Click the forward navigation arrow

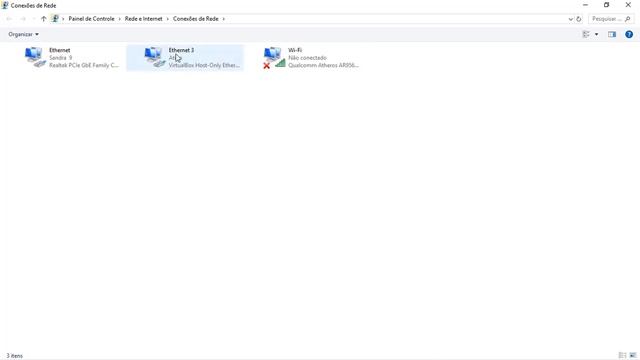pyautogui.click(x=23, y=19)
